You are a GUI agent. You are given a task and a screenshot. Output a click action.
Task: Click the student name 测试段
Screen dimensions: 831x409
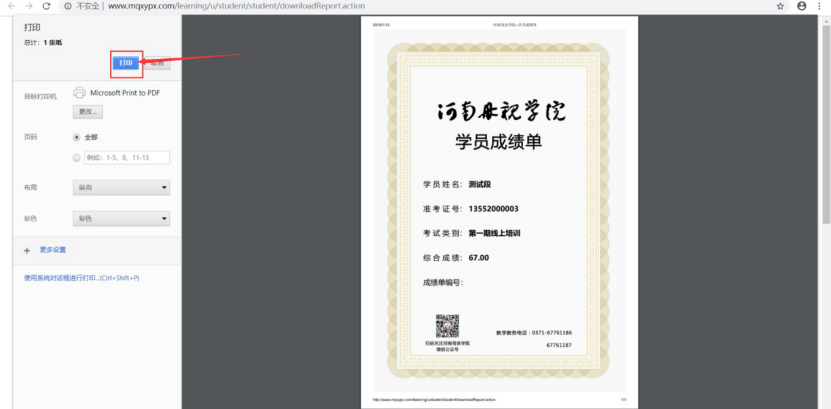click(480, 184)
